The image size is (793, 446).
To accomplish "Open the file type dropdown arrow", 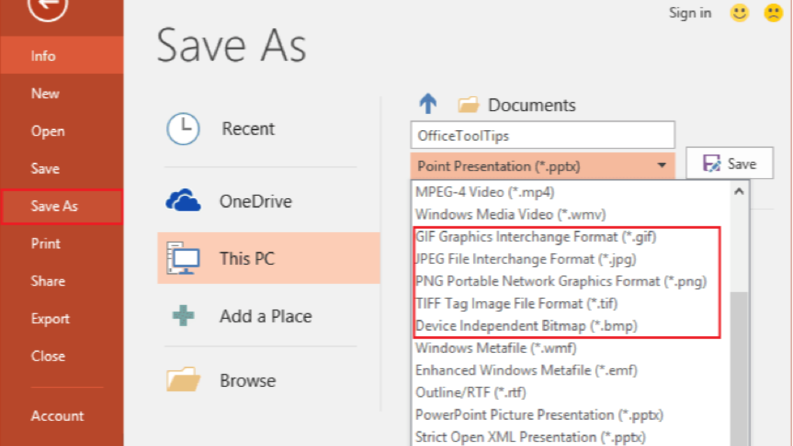I will [x=662, y=165].
